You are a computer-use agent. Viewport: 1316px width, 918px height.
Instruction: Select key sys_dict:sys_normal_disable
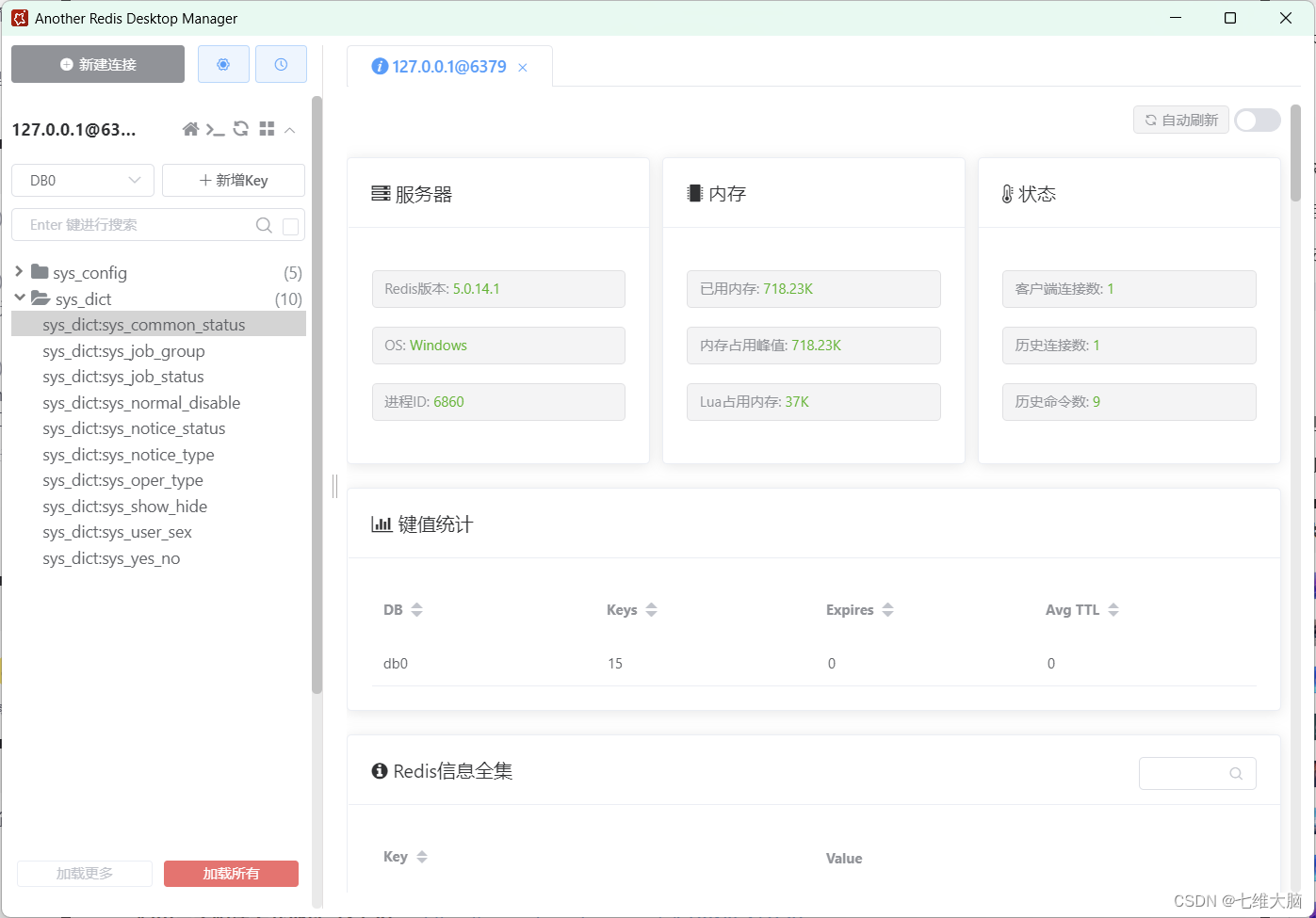[158, 403]
